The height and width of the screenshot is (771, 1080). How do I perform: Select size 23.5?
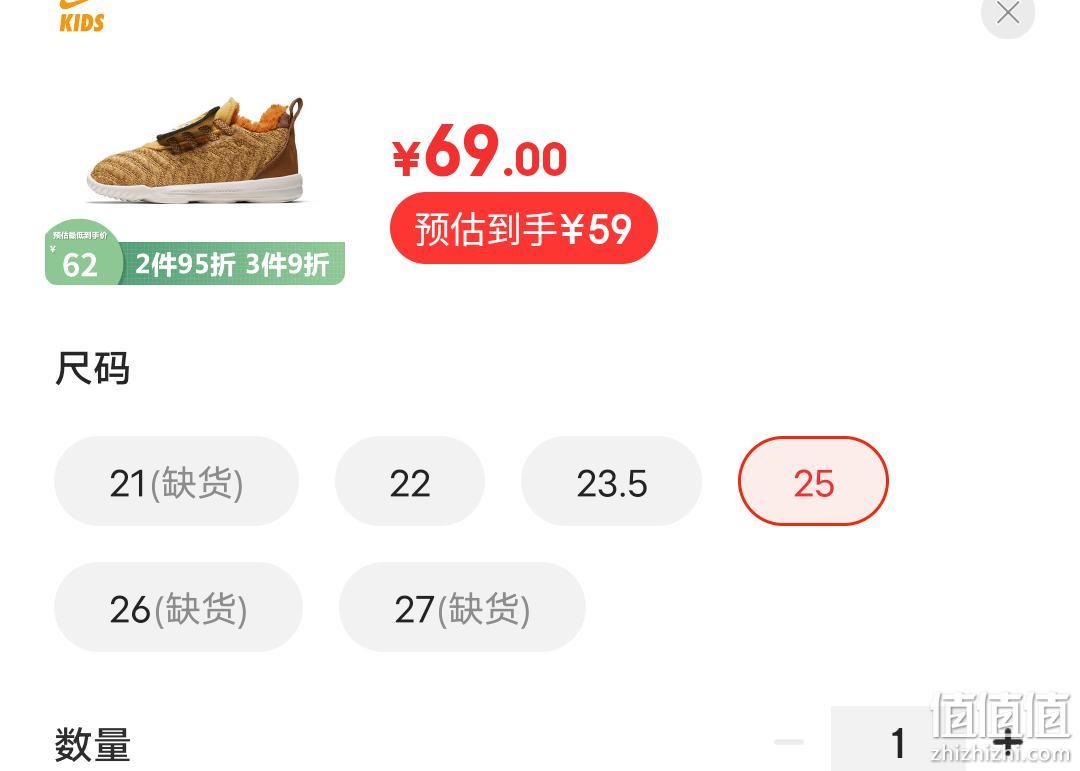(612, 481)
